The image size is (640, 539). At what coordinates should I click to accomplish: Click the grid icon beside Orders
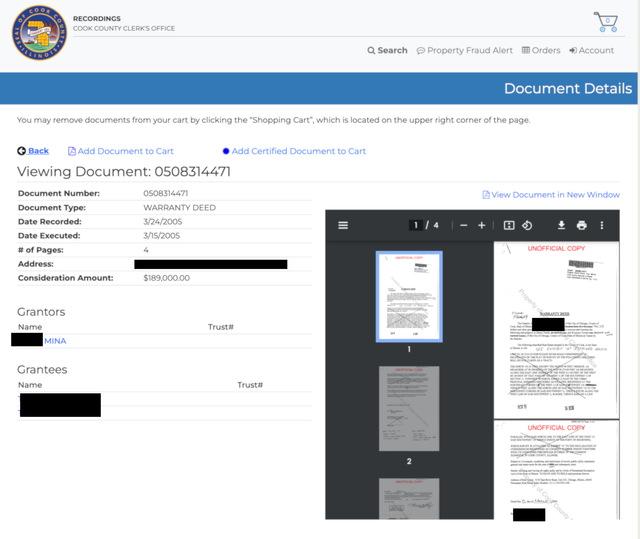[x=526, y=50]
